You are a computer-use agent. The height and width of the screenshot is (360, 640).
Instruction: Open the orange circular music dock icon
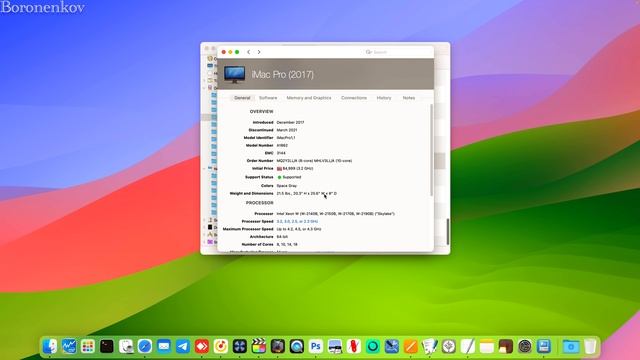click(220, 347)
